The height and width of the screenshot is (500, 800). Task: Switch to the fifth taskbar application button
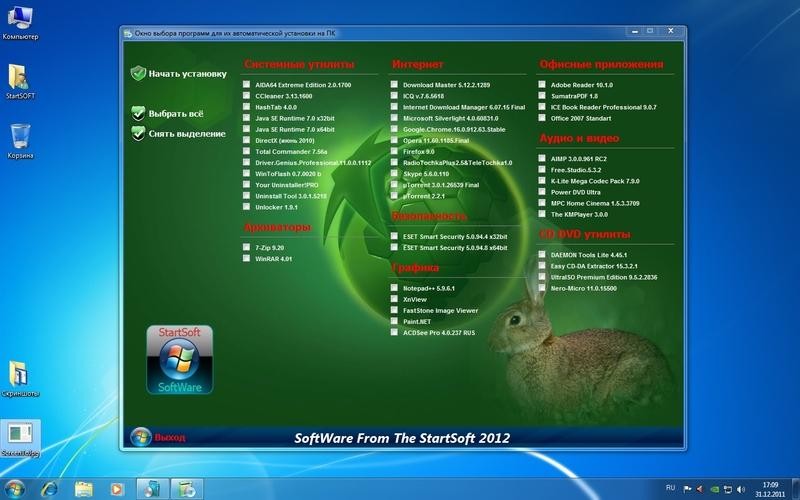pos(153,489)
